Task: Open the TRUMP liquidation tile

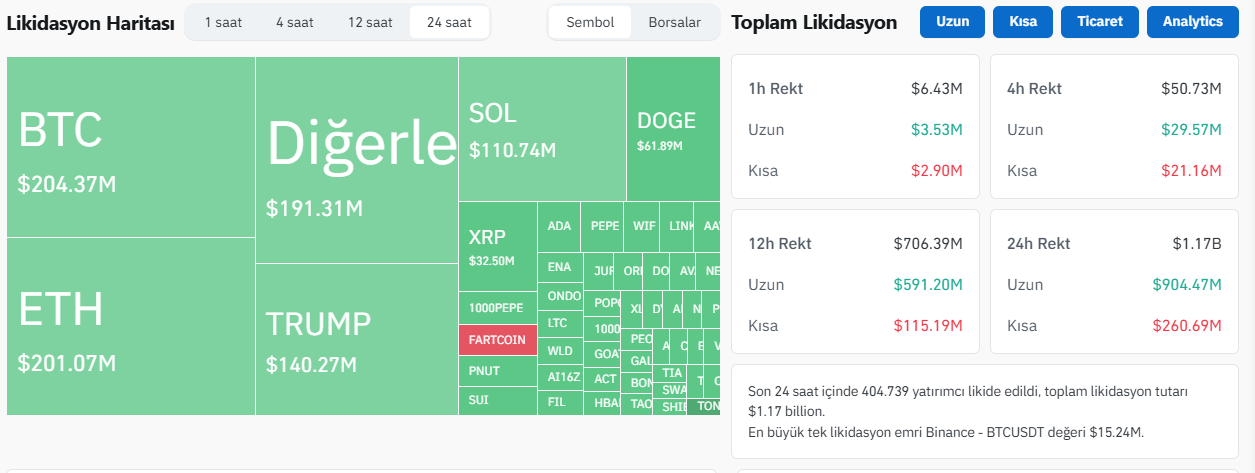Action: point(356,339)
